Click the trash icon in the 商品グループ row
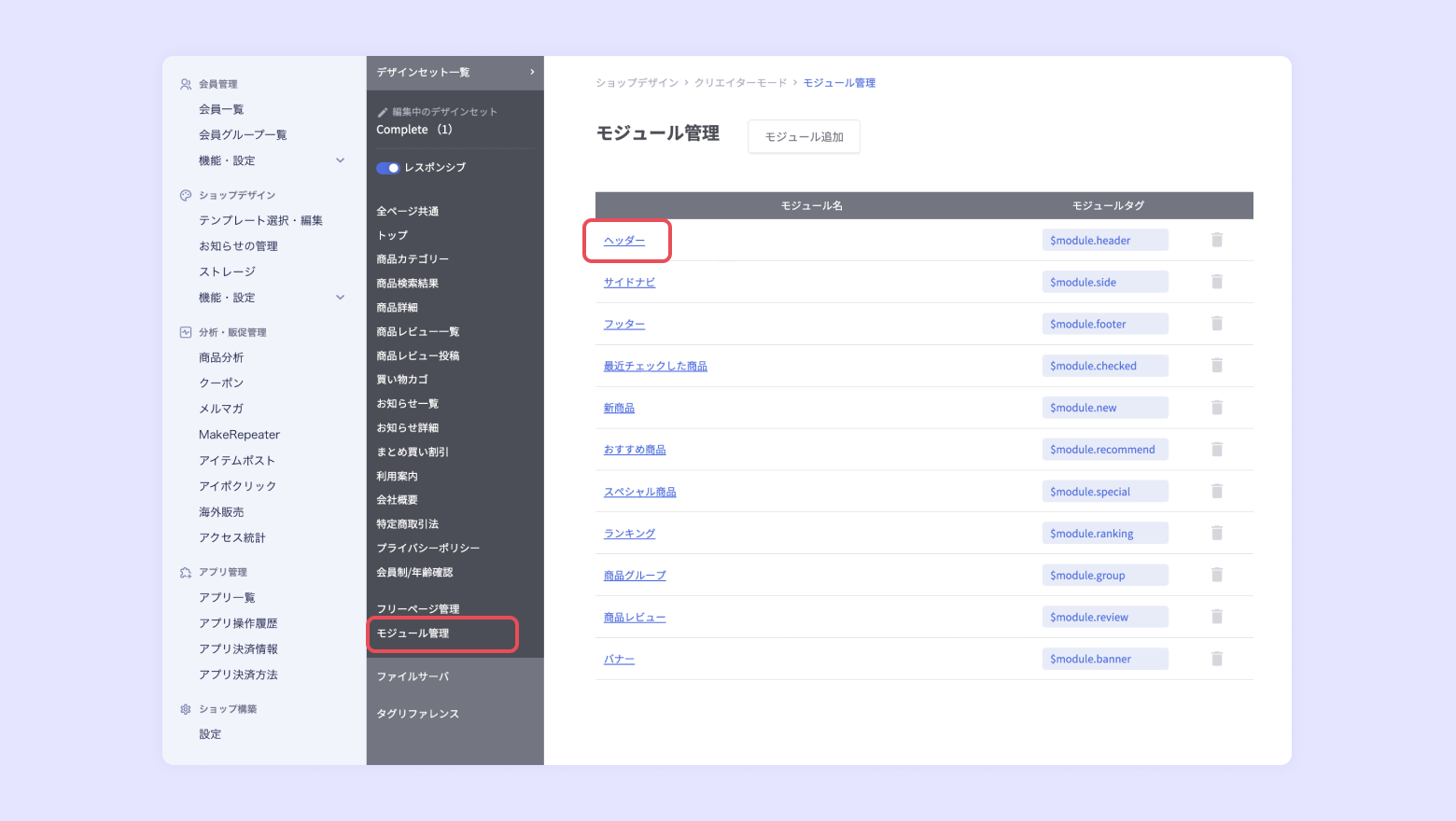Image resolution: width=1456 pixels, height=821 pixels. coord(1217,575)
